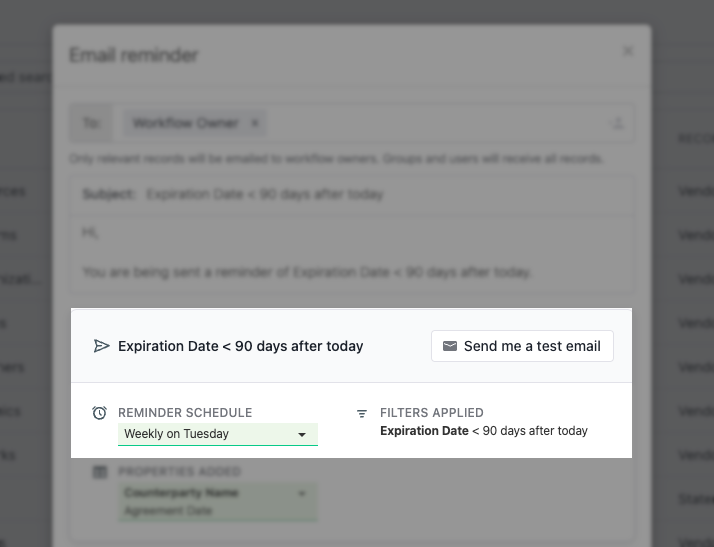714x547 pixels.
Task: Close the Email reminder dialog
Action: (x=628, y=51)
